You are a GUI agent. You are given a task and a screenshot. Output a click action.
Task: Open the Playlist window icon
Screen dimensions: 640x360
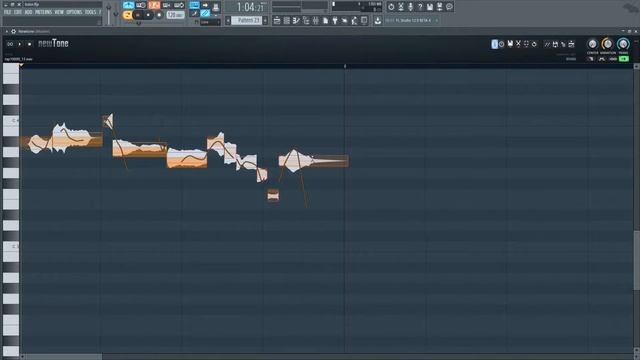[277, 20]
